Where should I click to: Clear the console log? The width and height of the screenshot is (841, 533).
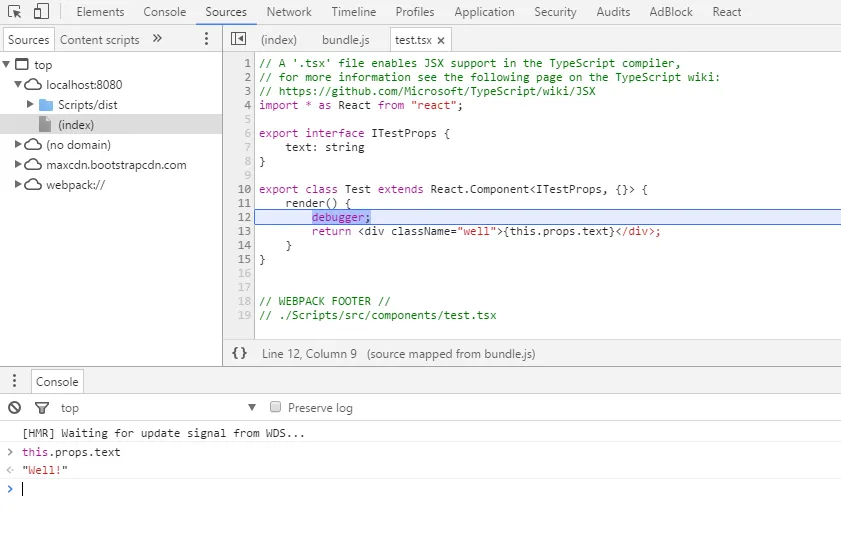pos(14,408)
